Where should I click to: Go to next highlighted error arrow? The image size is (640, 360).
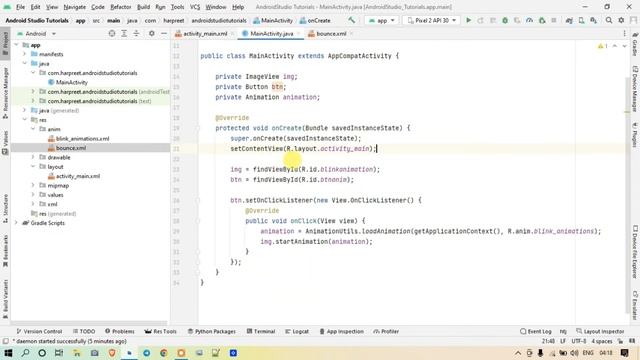point(624,46)
